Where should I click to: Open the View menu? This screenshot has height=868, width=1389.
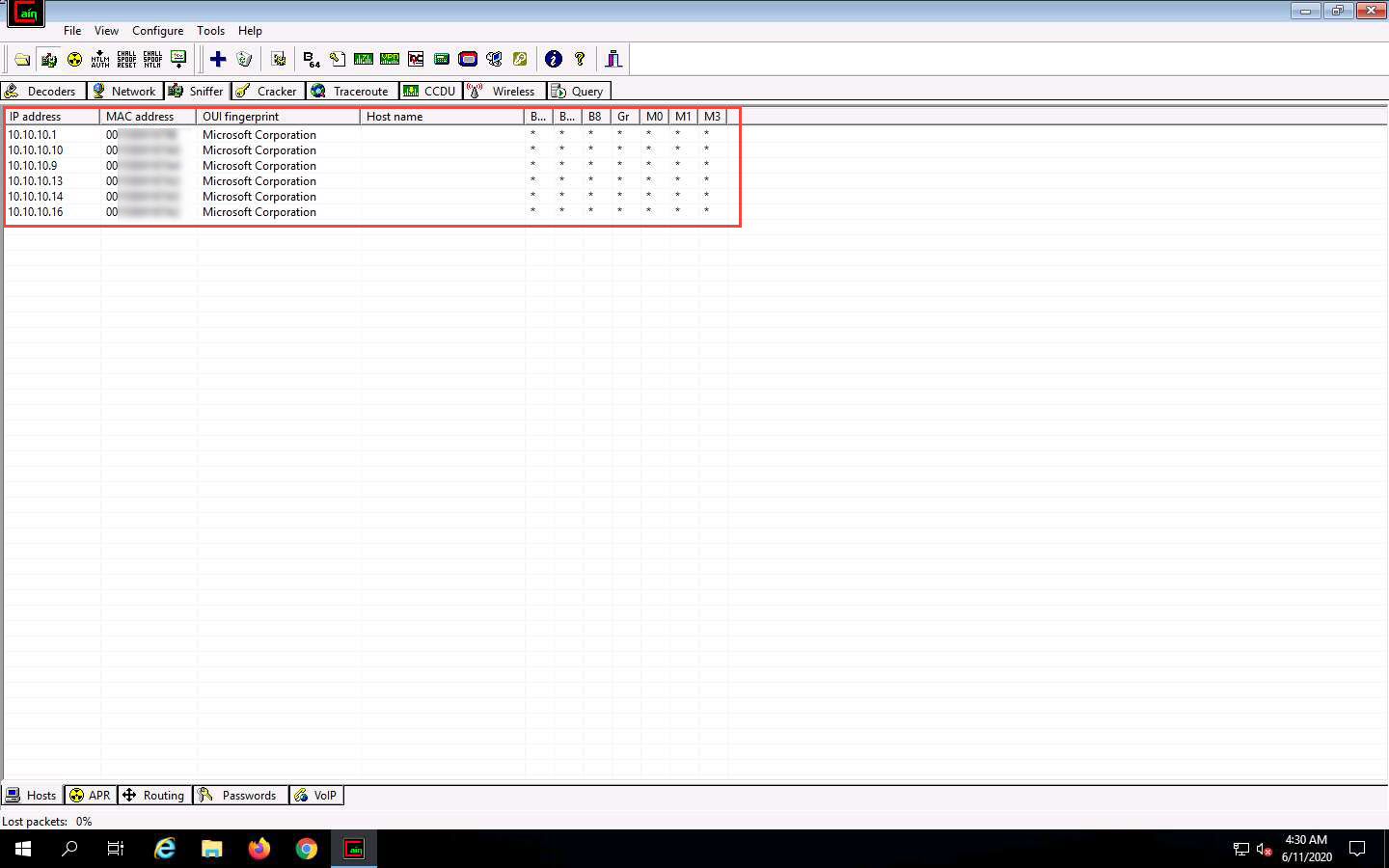106,31
